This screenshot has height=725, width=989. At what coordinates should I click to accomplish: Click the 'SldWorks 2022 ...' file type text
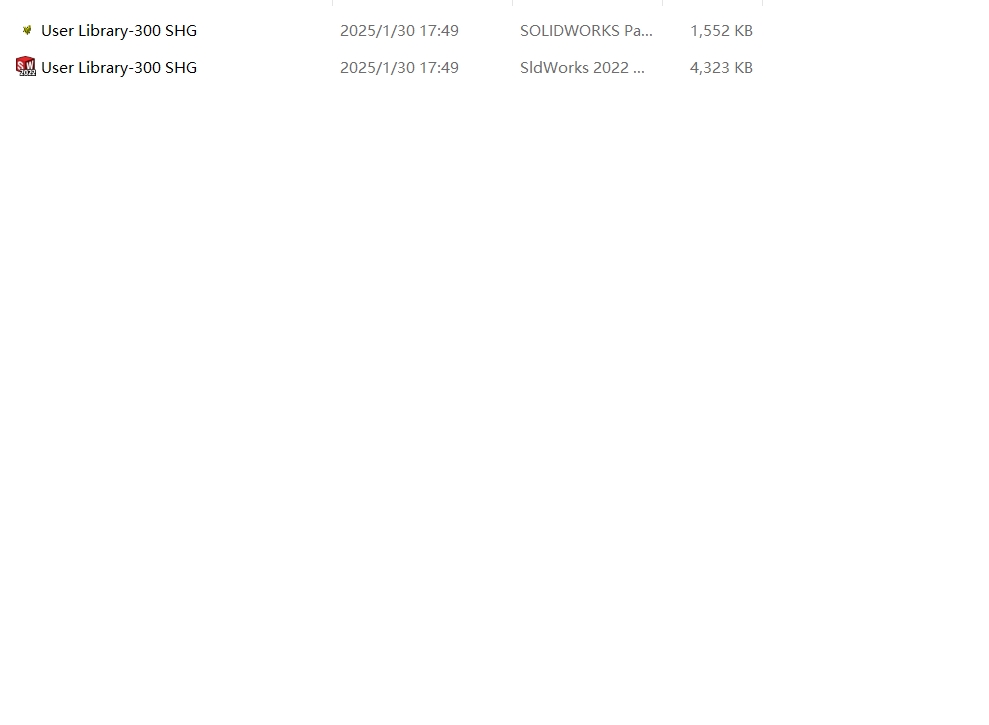(582, 68)
